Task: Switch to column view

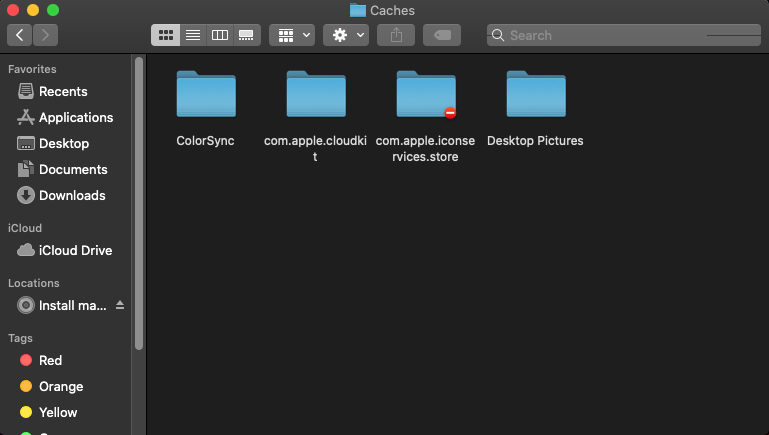Action: pyautogui.click(x=219, y=35)
